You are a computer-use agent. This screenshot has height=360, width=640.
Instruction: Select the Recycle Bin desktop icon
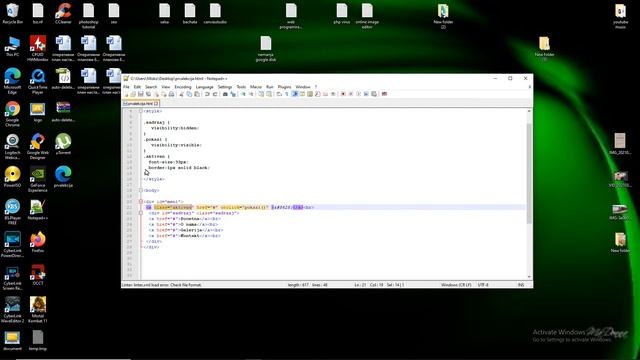(x=13, y=14)
